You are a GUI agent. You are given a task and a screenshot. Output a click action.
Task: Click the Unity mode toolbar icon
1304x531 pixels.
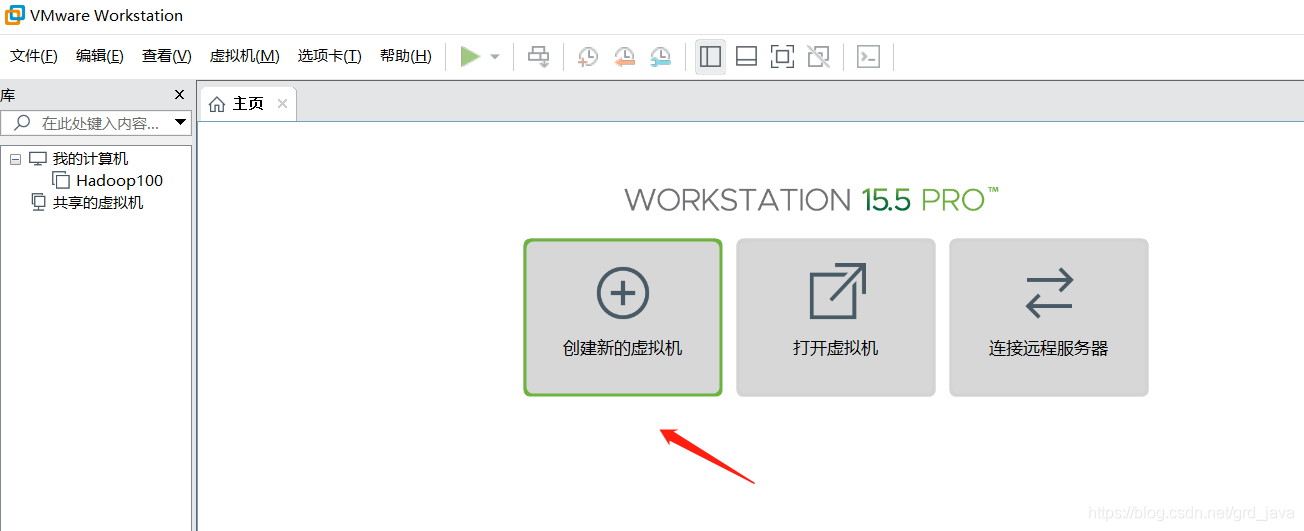(818, 57)
